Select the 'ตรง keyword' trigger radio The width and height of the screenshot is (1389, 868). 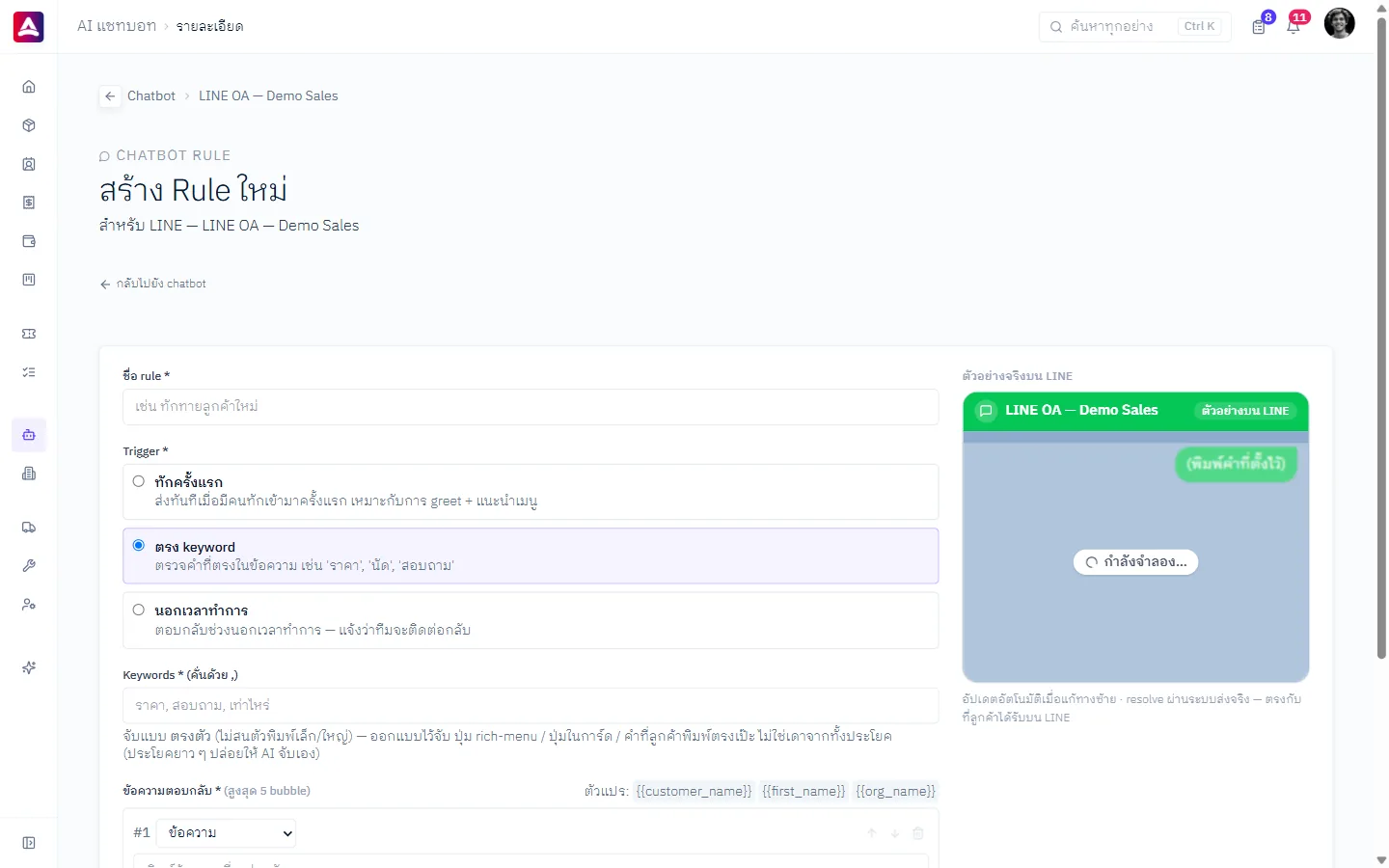point(139,546)
